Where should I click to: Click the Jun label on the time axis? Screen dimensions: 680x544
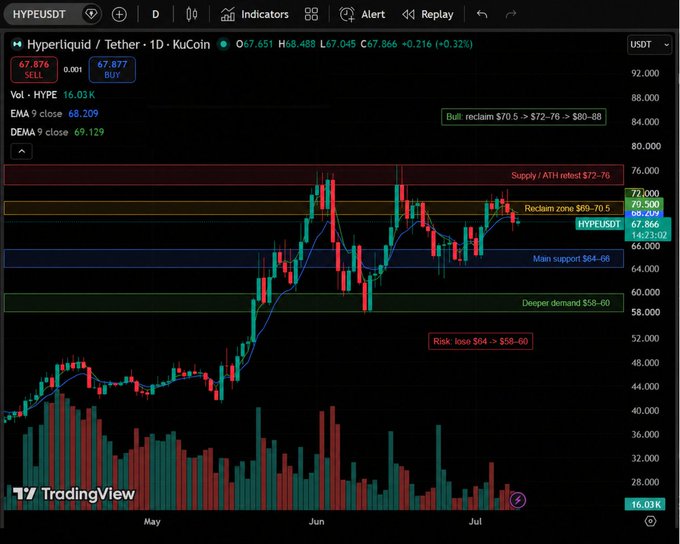[316, 521]
